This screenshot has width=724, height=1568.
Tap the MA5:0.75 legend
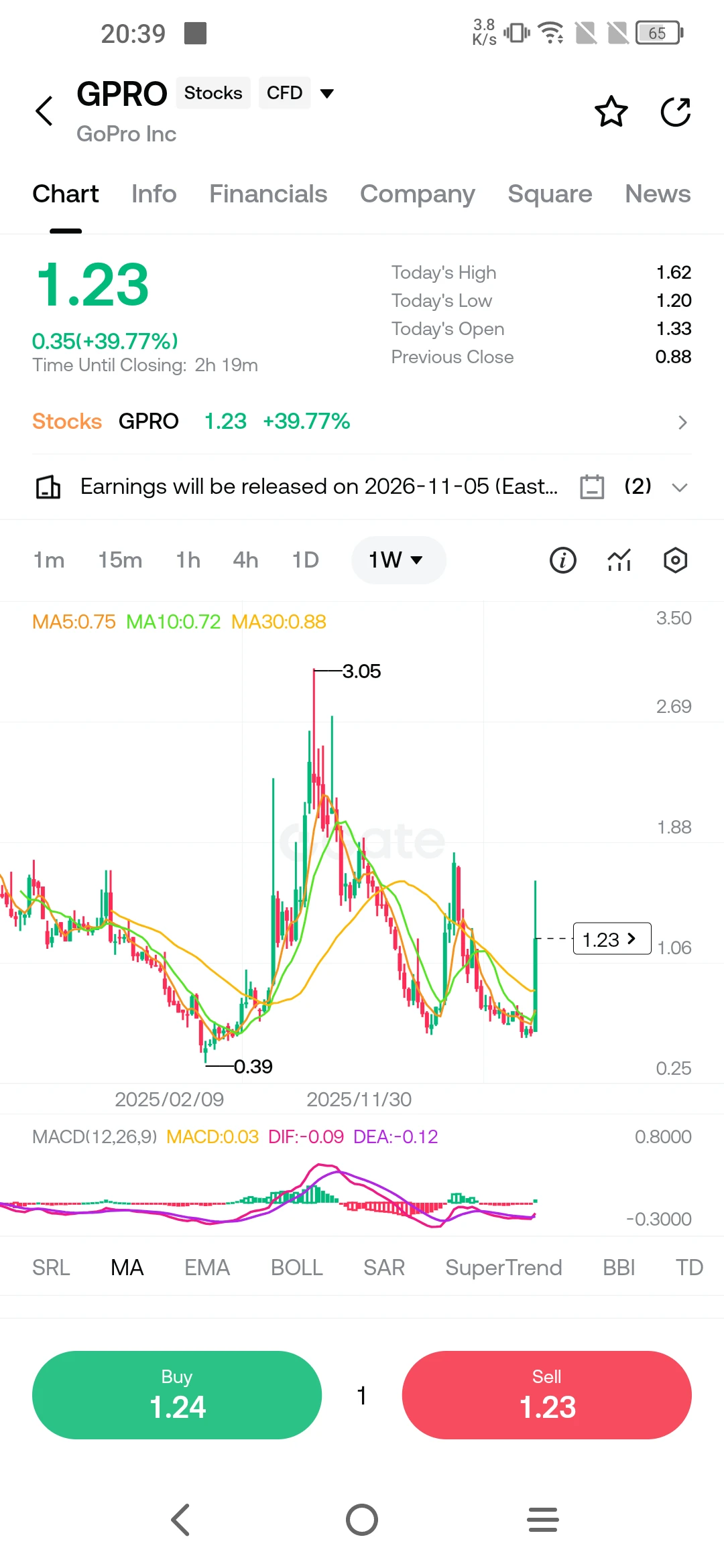pyautogui.click(x=74, y=622)
